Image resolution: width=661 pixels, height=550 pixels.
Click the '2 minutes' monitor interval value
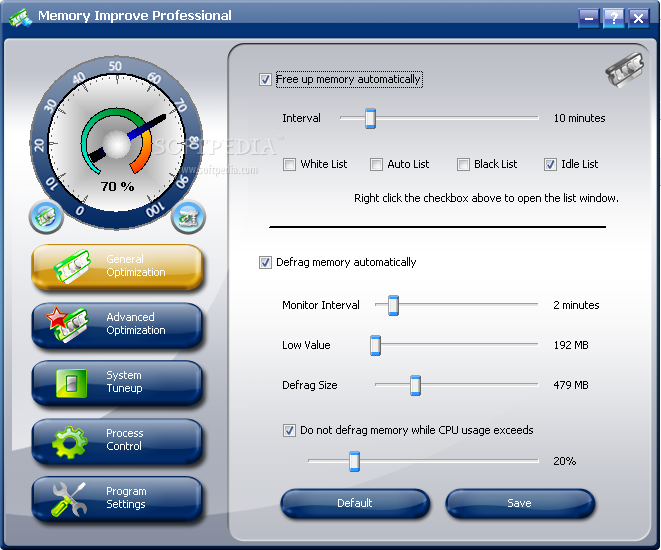coord(576,305)
